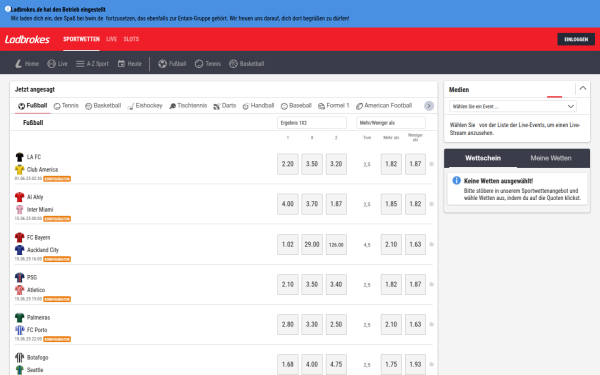
Task: Open Fußball in the dark nav bar
Action: 172,64
